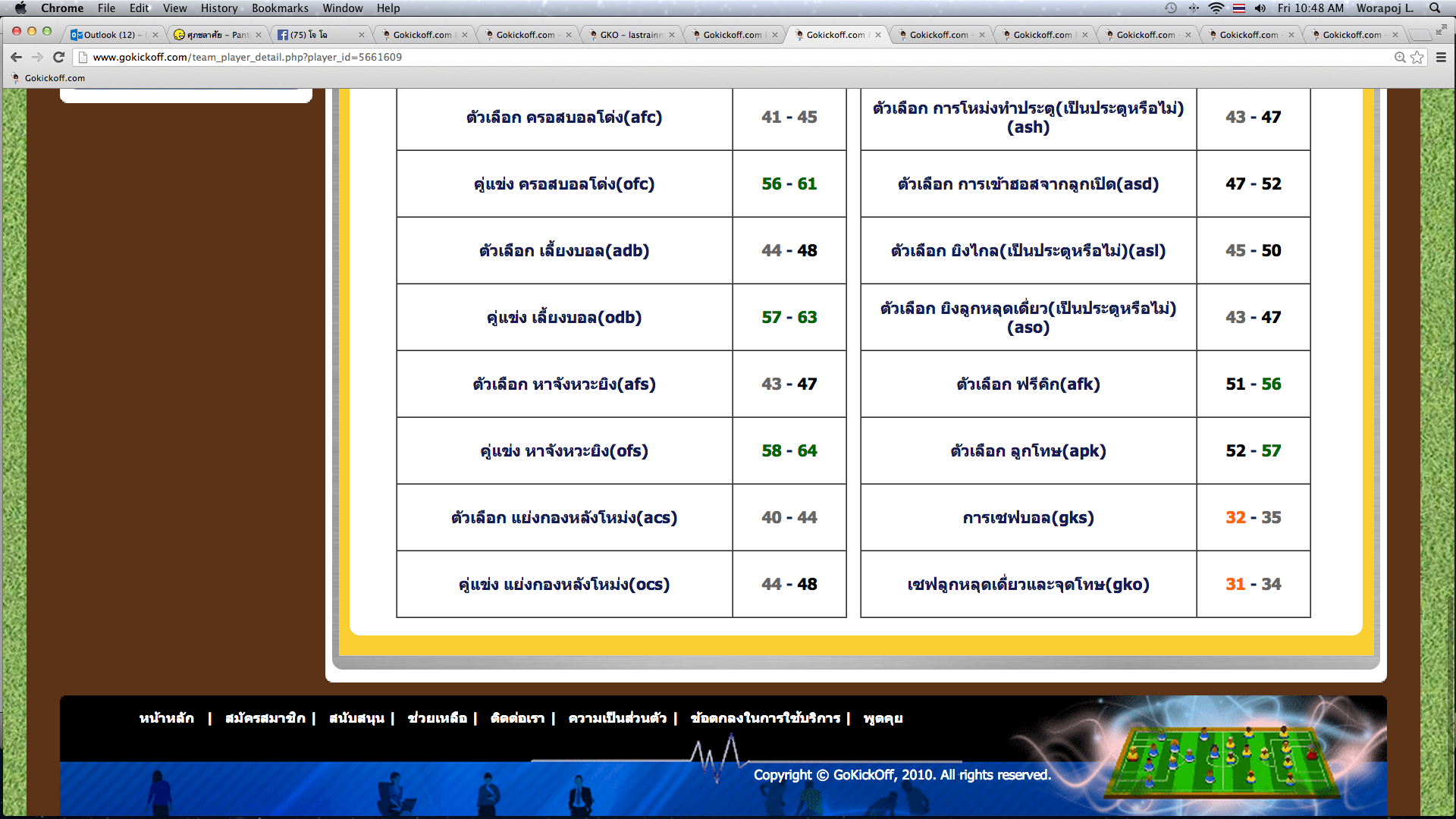The width and height of the screenshot is (1456, 819).
Task: Reload the current page
Action: tap(58, 57)
